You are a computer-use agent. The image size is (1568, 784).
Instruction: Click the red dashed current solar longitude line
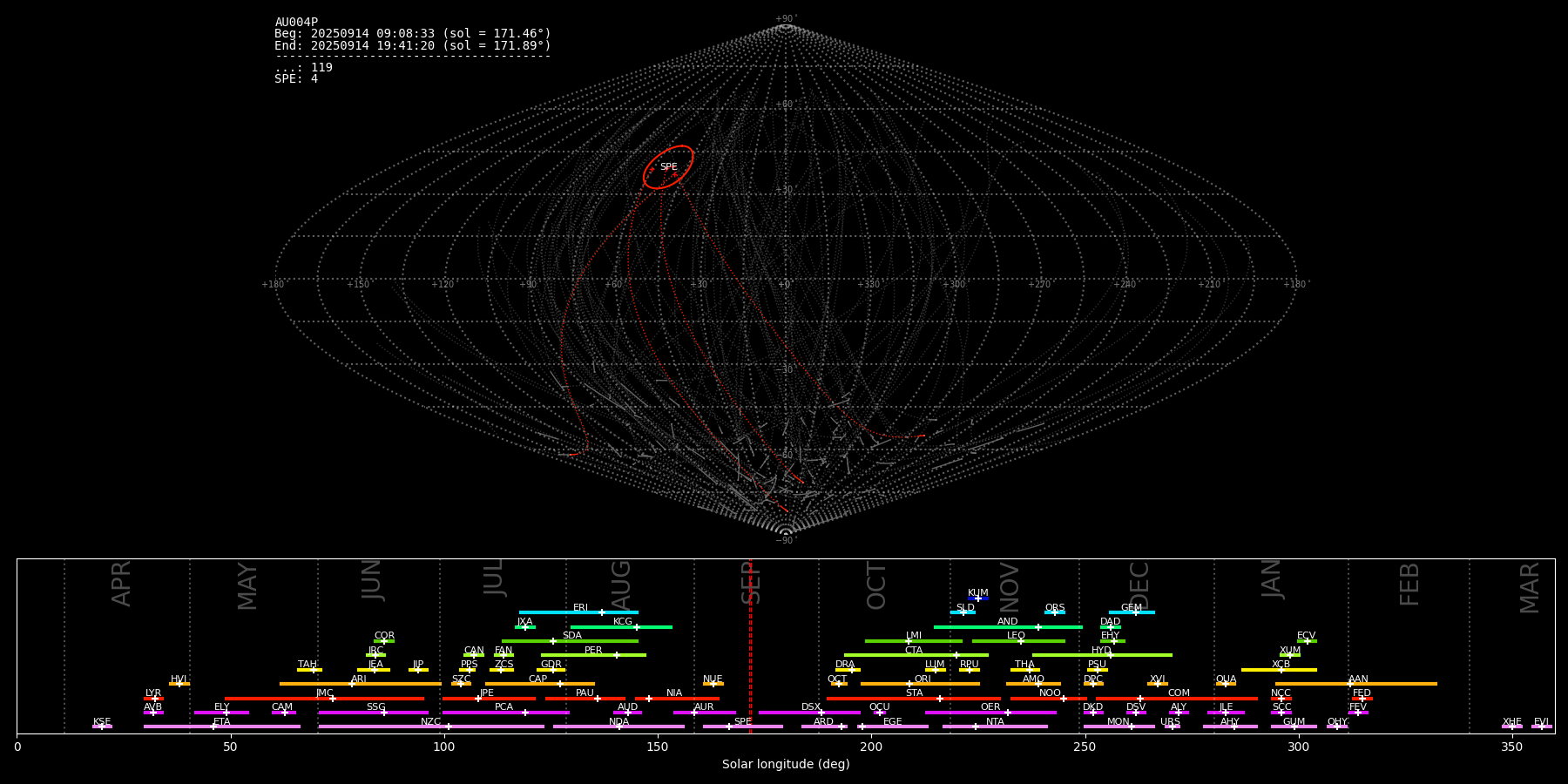pyautogui.click(x=750, y=645)
